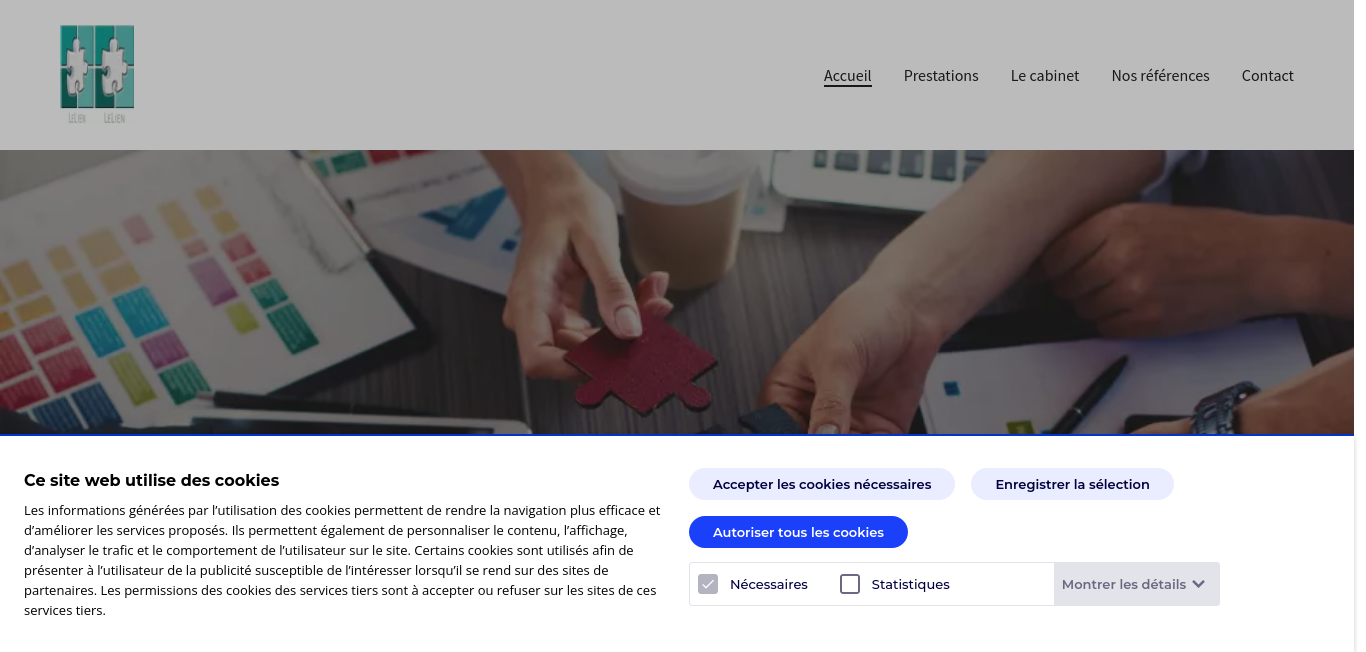Screen dimensions: 1366x652
Task: Open the Accueil menu item
Action: 848,76
